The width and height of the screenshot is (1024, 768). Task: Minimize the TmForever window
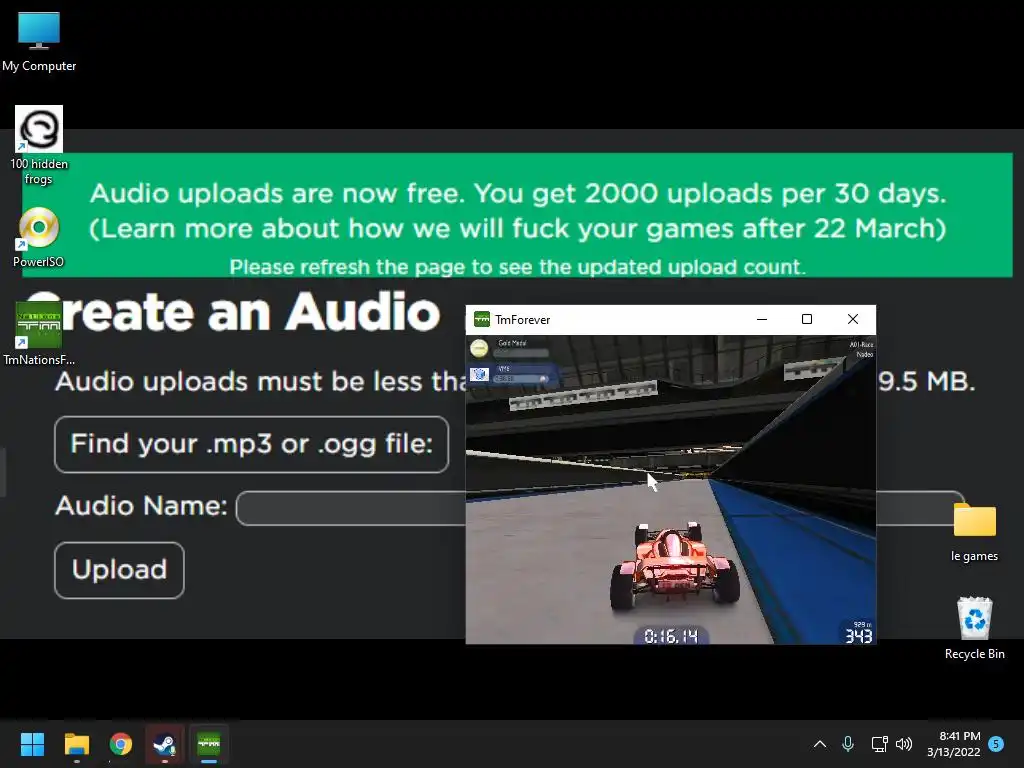tap(761, 319)
